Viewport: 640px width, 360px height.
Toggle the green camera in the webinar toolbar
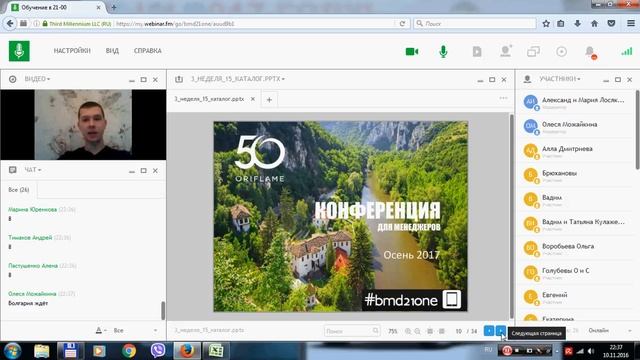coord(412,51)
